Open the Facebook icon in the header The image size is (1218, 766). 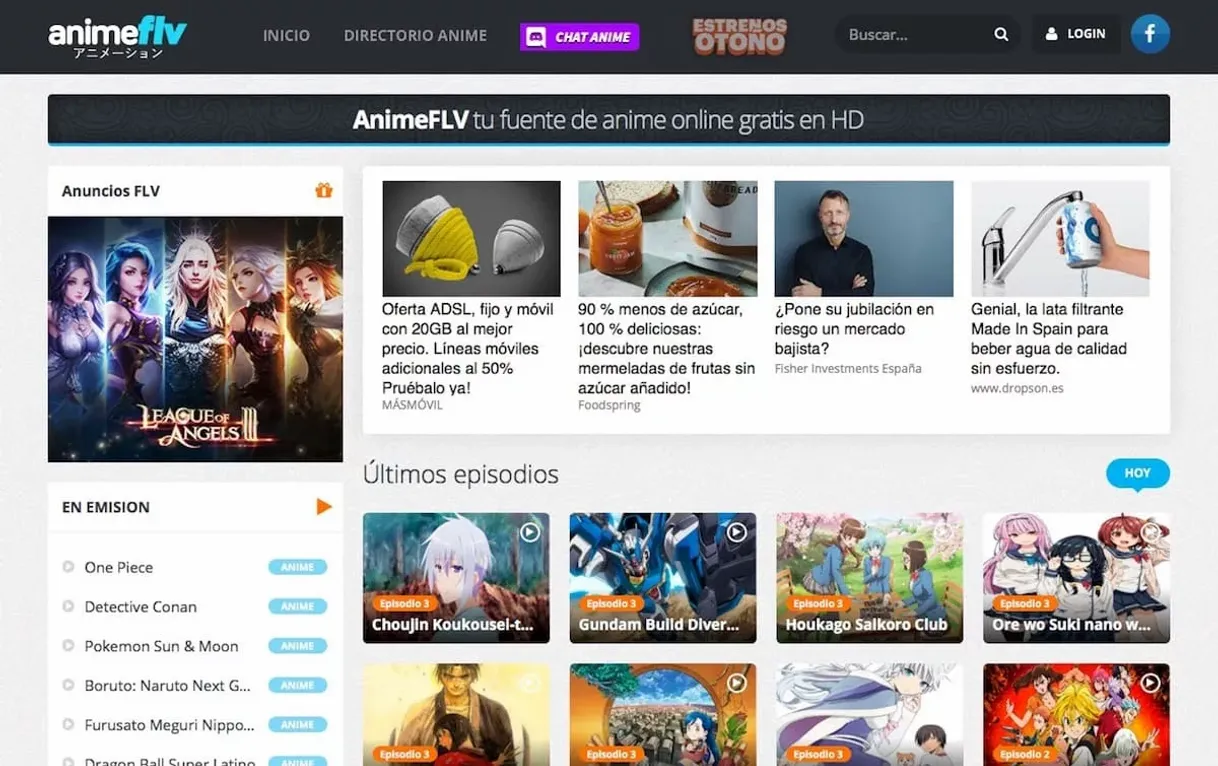coord(1149,33)
